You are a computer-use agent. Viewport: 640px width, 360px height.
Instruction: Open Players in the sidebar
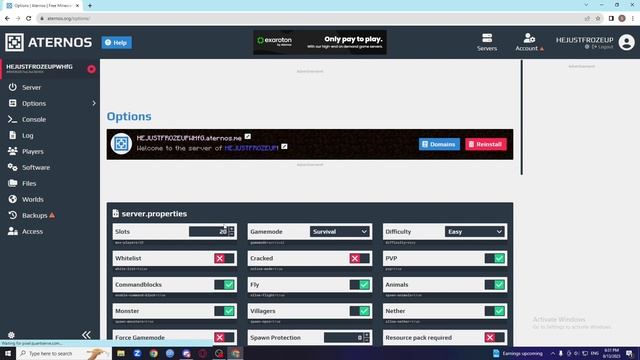32,151
